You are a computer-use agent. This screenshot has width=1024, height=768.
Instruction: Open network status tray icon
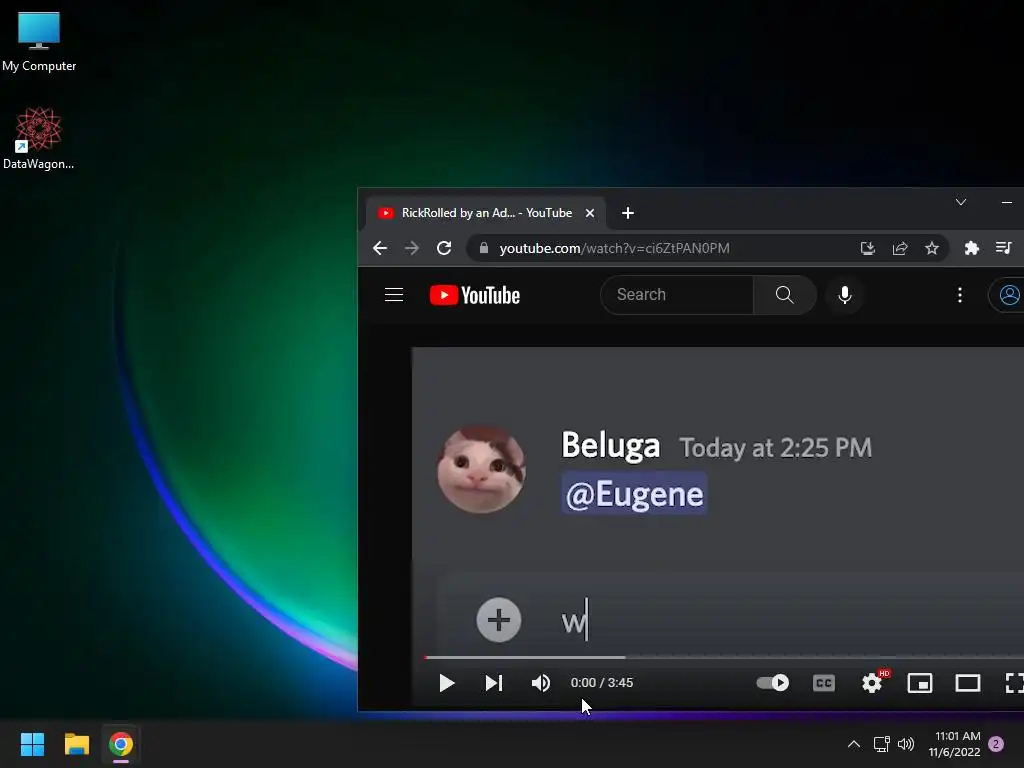(882, 744)
